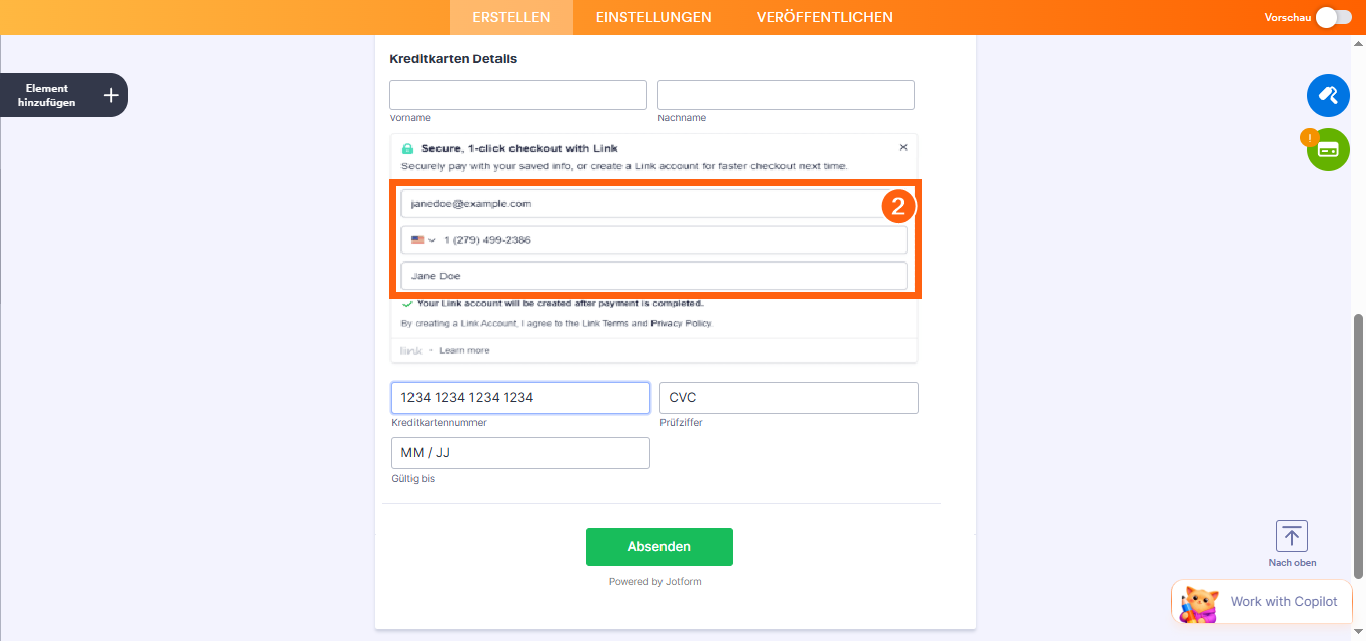Open the EINSTELLUNGEN tab
The width and height of the screenshot is (1366, 641).
coord(653,17)
